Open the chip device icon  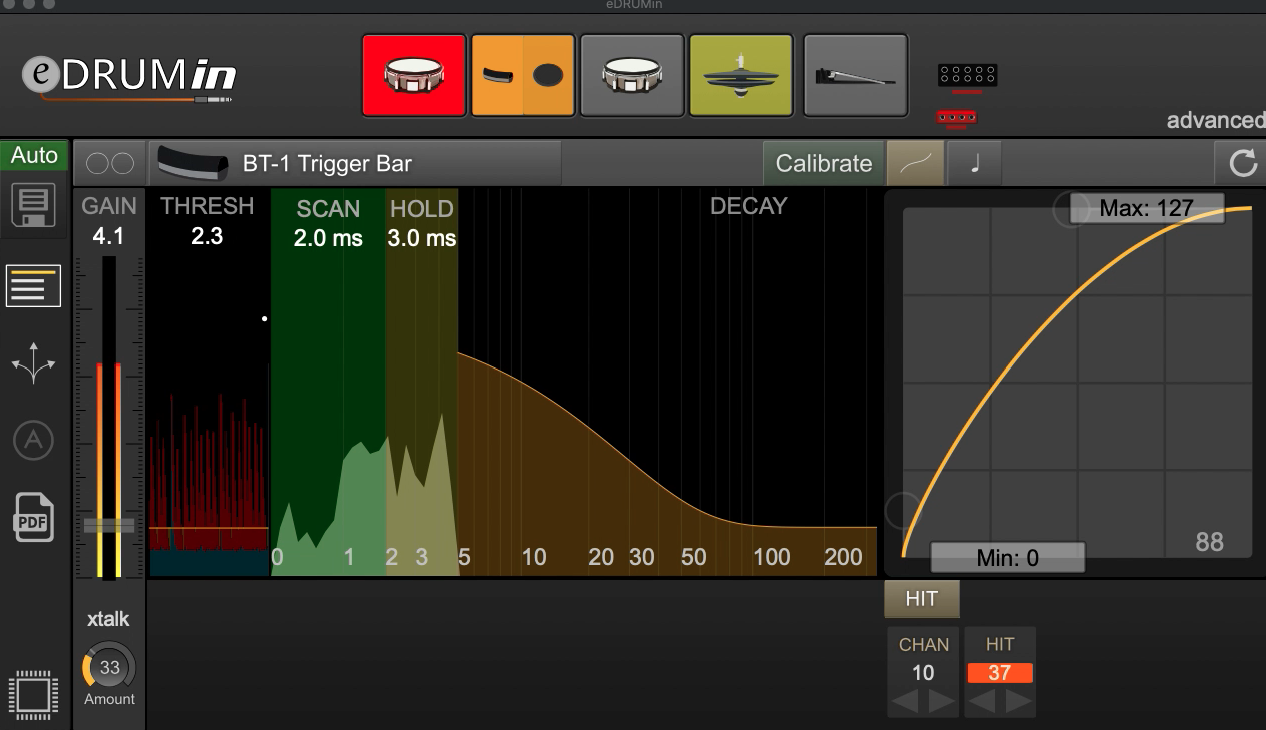tap(33, 695)
